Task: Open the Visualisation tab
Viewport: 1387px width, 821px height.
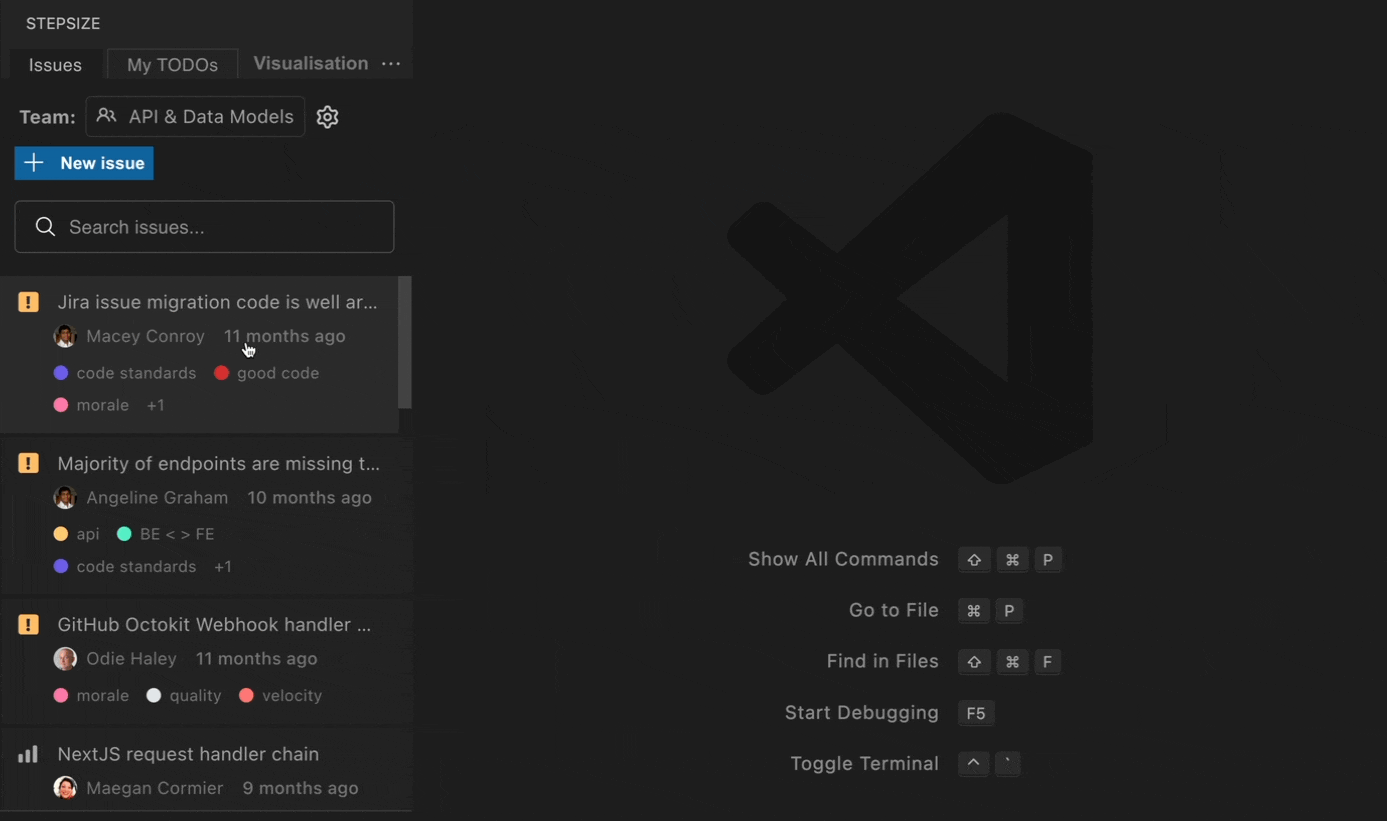Action: pyautogui.click(x=311, y=62)
